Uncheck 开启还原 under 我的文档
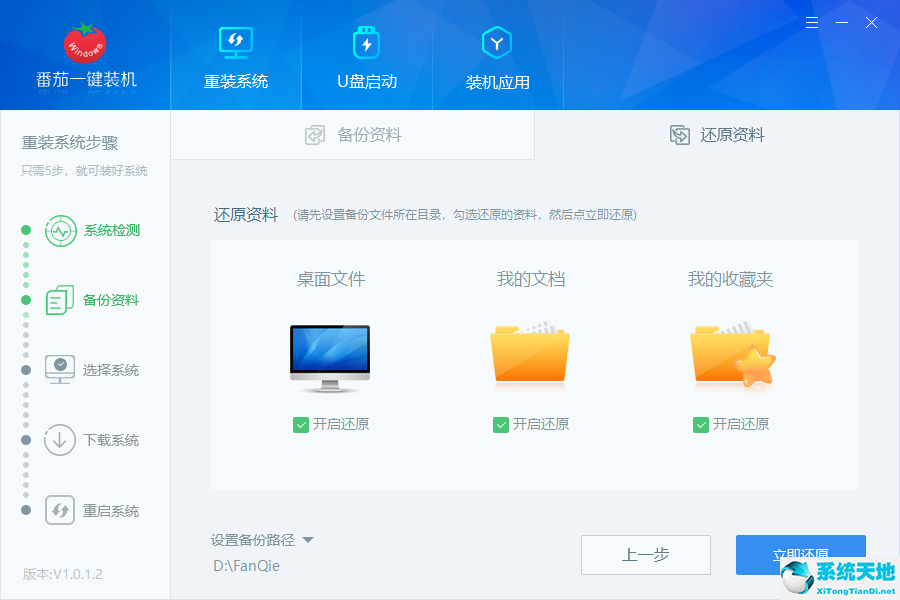900x600 pixels. pyautogui.click(x=500, y=424)
